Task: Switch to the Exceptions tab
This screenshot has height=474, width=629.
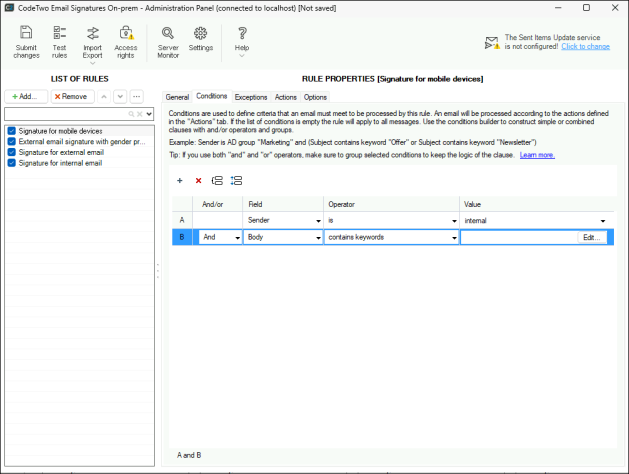Action: [251, 97]
